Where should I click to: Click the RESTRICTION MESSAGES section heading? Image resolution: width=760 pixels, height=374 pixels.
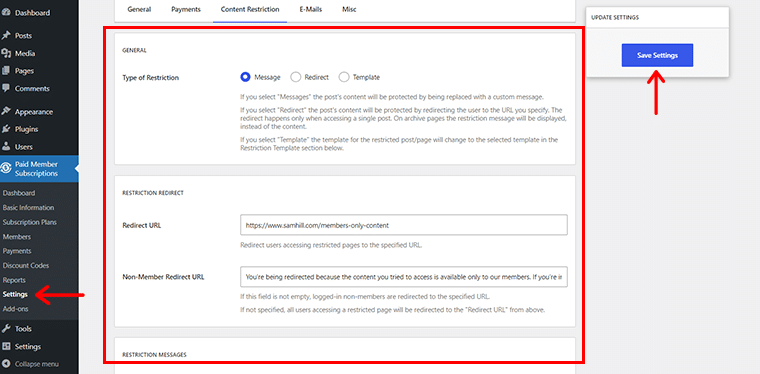point(154,355)
